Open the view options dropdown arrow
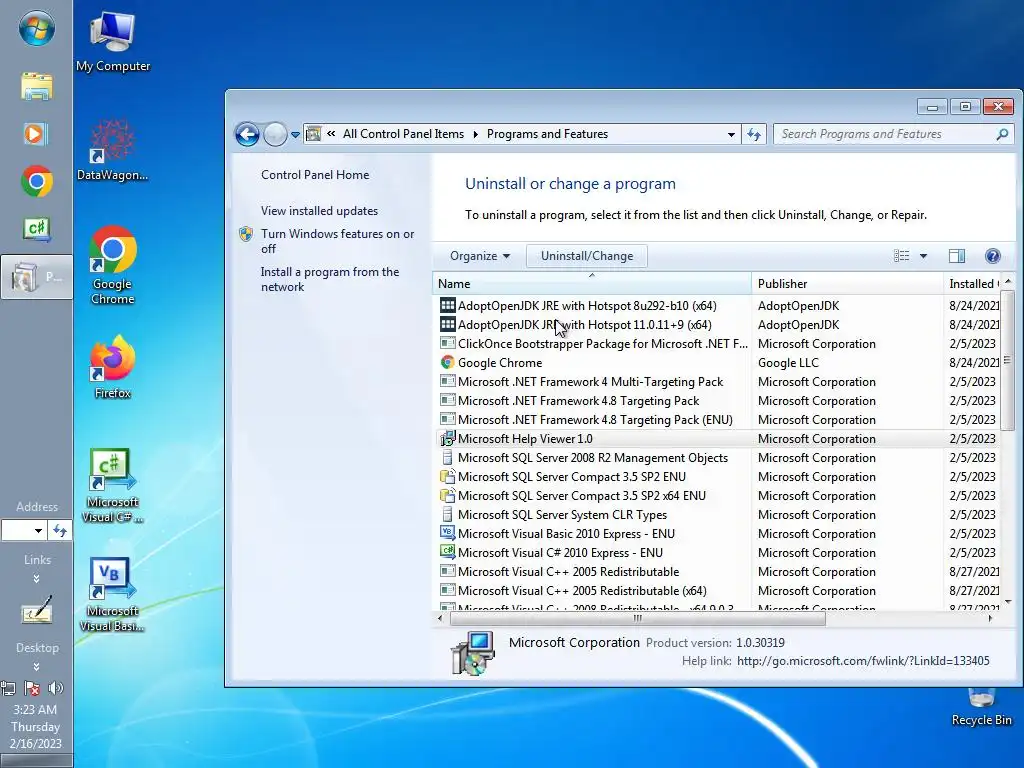 (923, 256)
